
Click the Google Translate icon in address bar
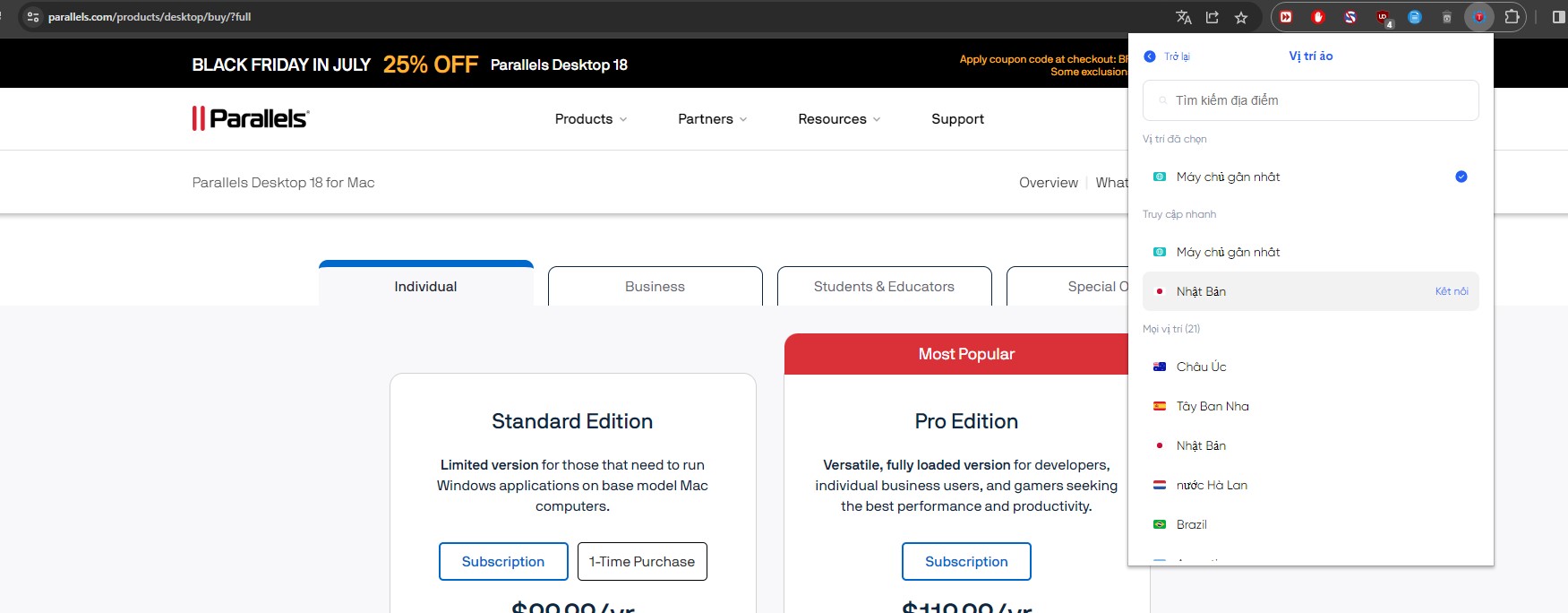click(x=1183, y=17)
